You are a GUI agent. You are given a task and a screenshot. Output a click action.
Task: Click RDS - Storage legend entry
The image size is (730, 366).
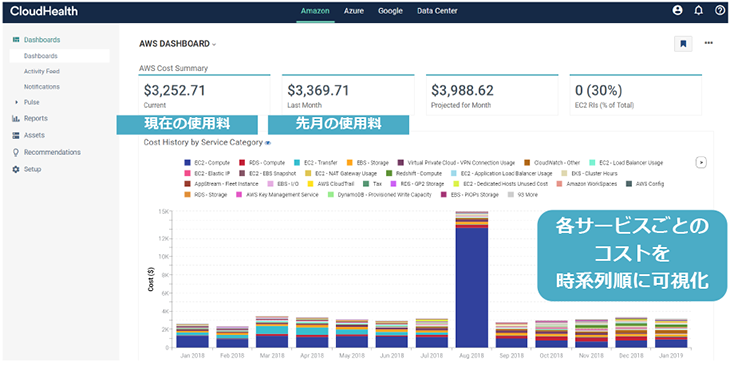coord(206,195)
